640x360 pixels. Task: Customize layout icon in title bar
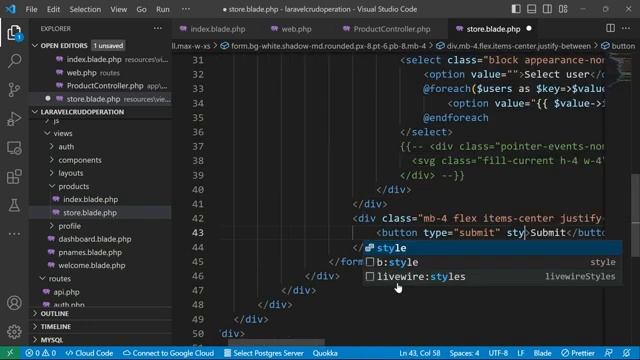[x=563, y=9]
